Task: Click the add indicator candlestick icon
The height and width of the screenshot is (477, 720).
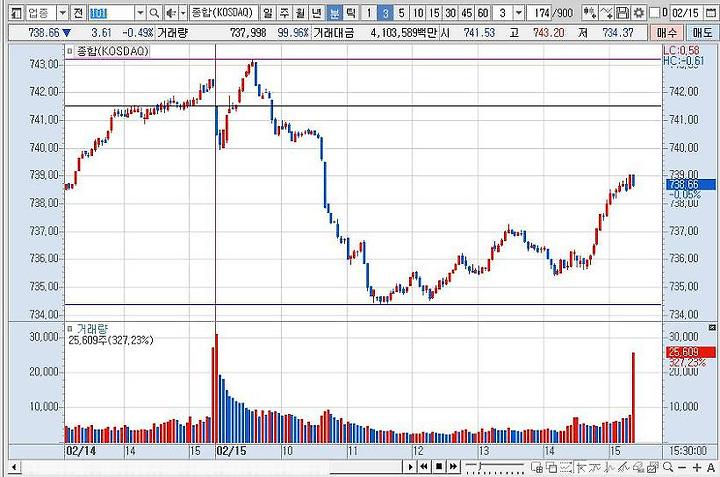Action: pyautogui.click(x=590, y=13)
